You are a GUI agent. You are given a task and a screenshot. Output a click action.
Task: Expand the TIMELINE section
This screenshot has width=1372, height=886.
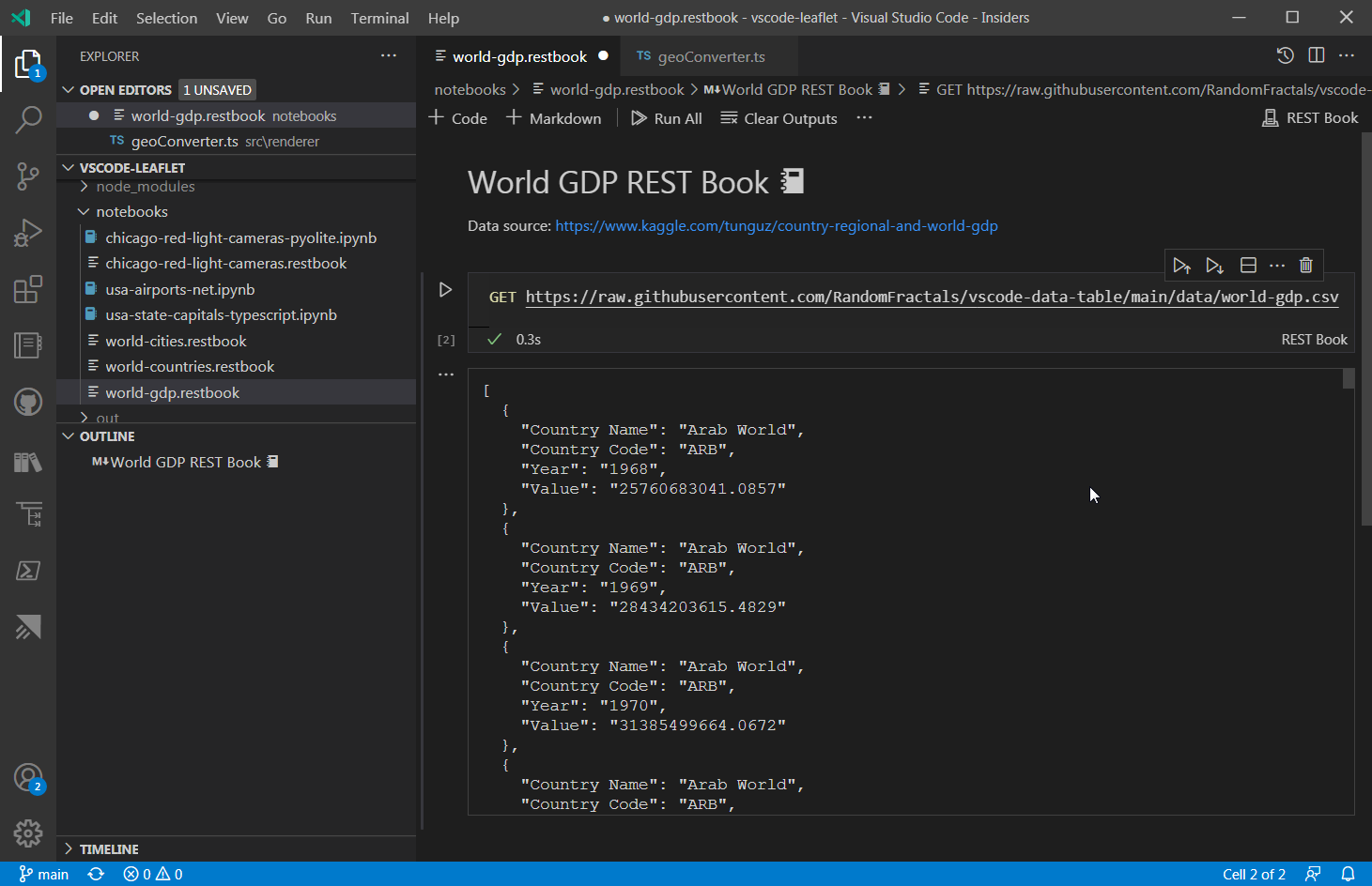click(69, 848)
